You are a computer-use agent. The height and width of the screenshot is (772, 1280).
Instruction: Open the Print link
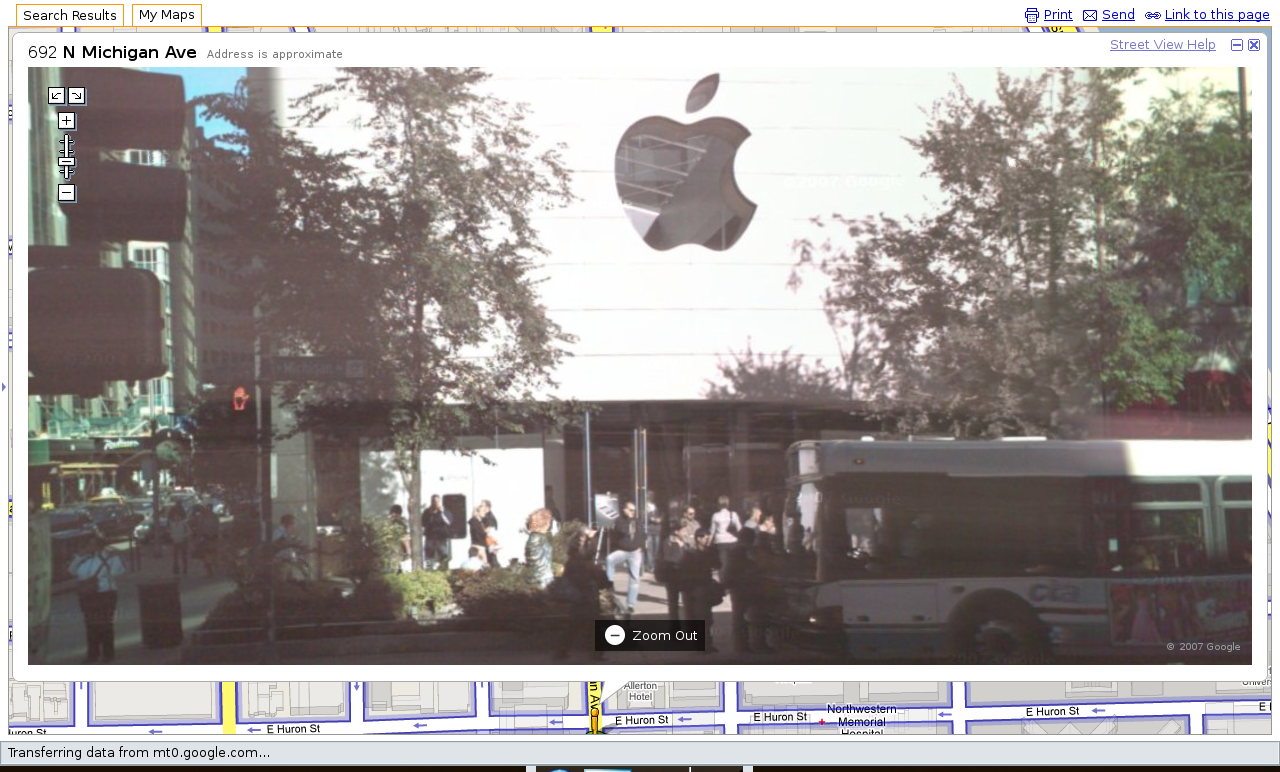[1058, 15]
